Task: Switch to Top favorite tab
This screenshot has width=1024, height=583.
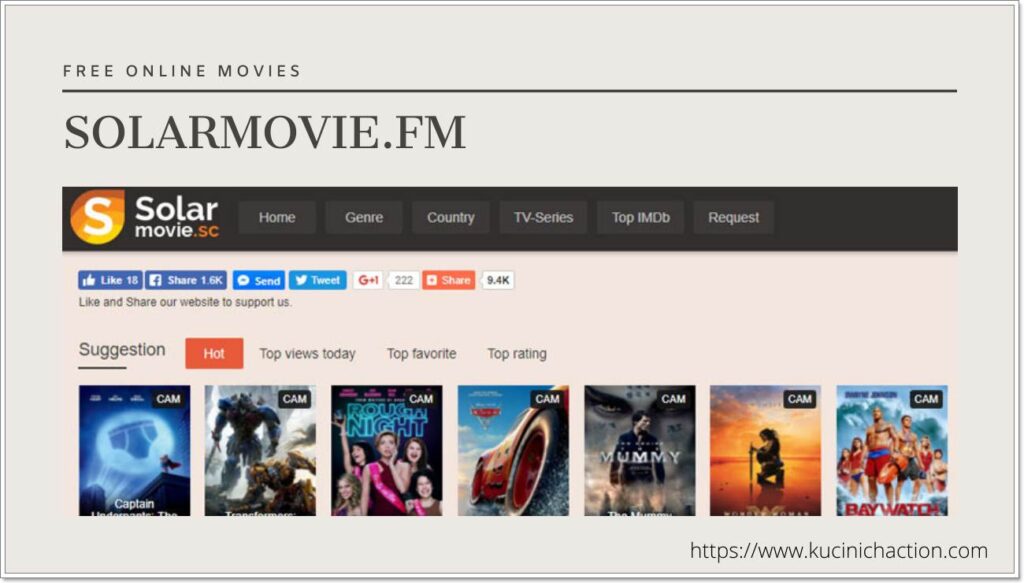Action: click(421, 353)
